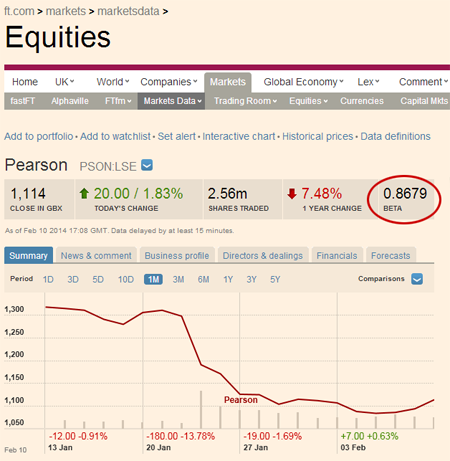
Task: Click the 1,114 close price value
Action: click(x=28, y=193)
